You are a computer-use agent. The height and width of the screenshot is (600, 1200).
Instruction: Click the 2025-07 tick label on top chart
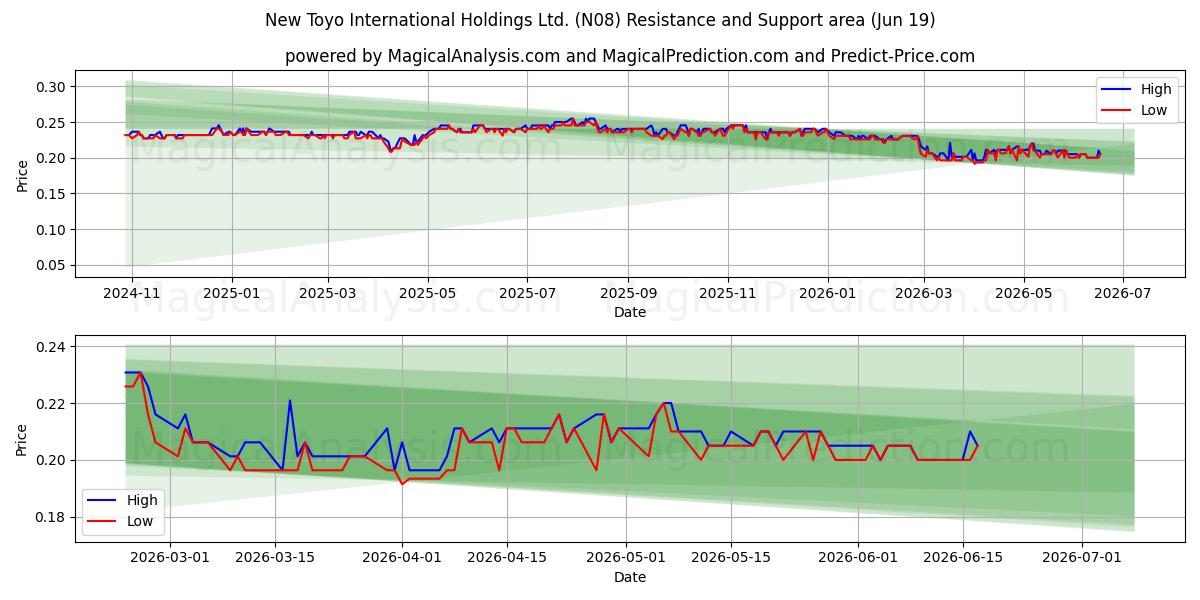(529, 294)
